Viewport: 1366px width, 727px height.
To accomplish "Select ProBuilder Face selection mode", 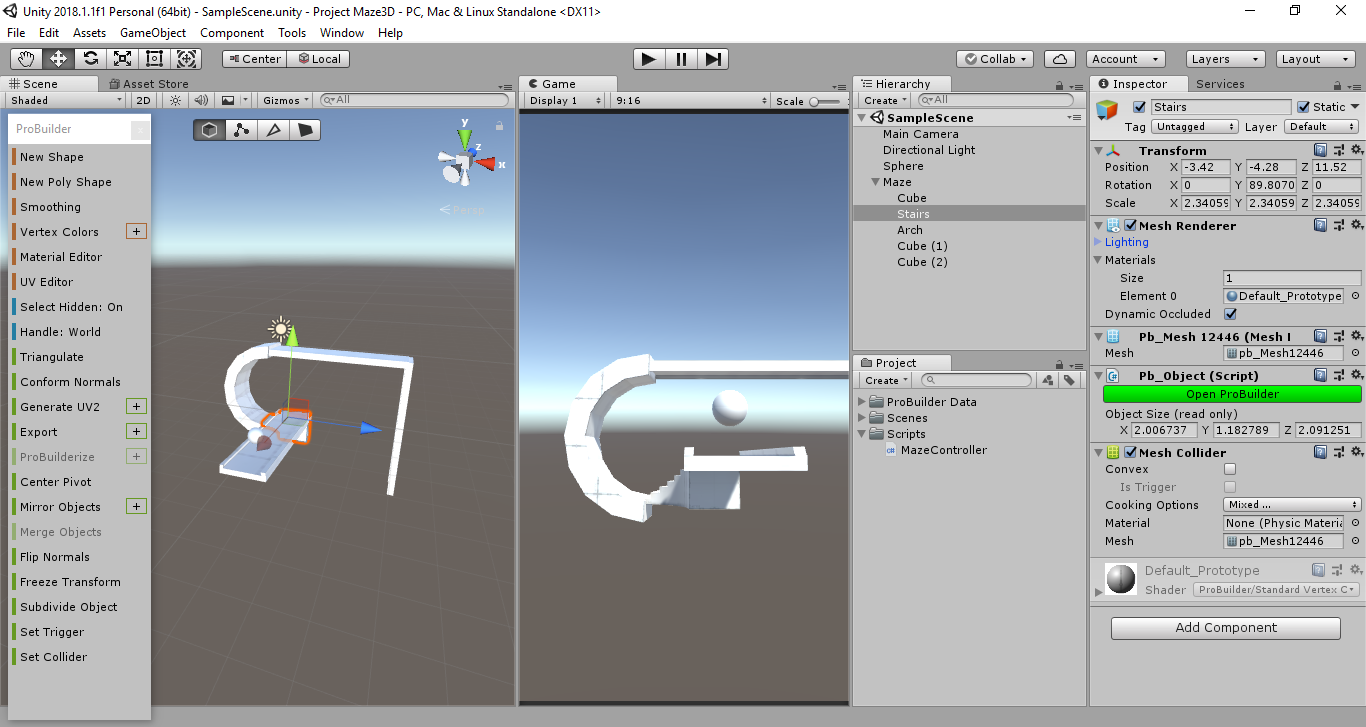I will (x=305, y=130).
